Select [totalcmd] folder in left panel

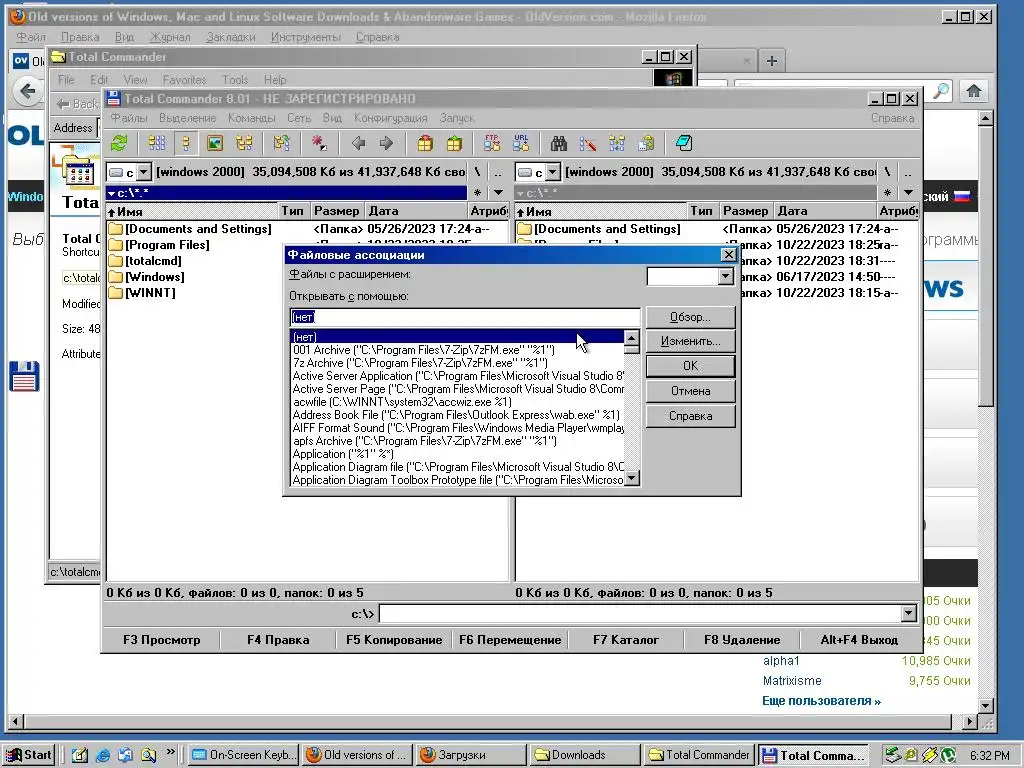coord(145,261)
